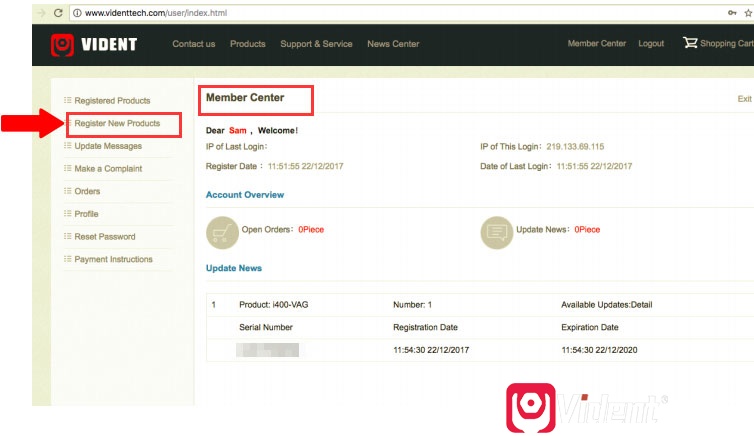View Orders in sidebar

point(87,191)
